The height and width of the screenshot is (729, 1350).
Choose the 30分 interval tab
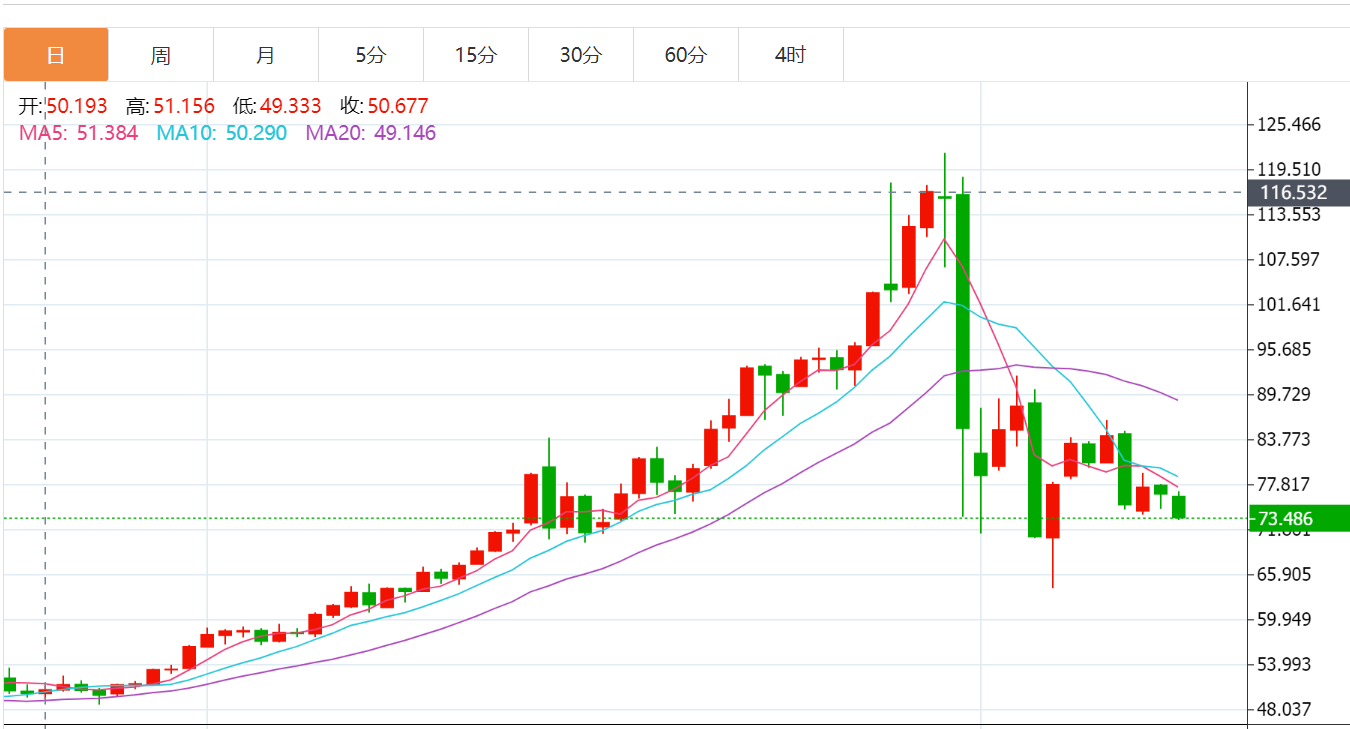tap(580, 55)
